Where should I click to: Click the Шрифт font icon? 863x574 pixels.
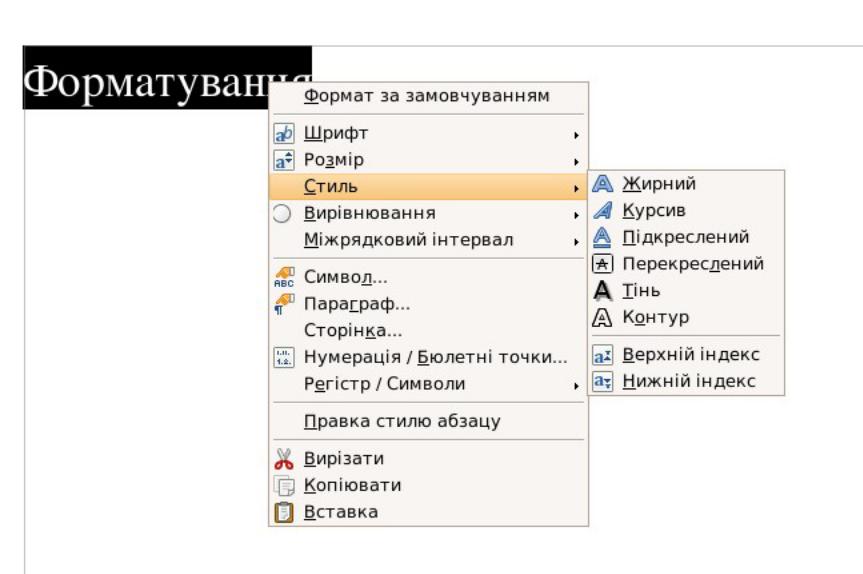283,133
